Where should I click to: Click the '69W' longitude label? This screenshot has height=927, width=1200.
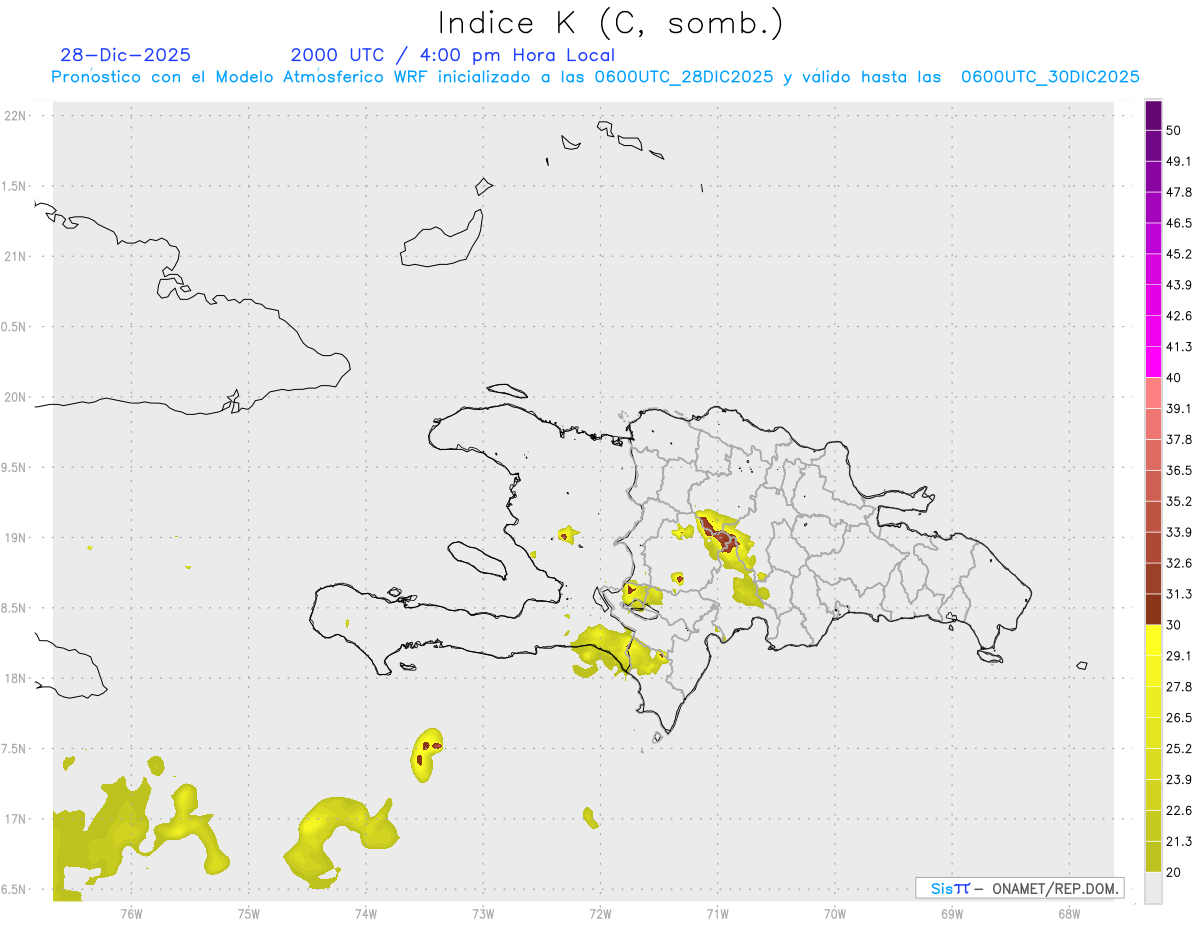point(952,913)
